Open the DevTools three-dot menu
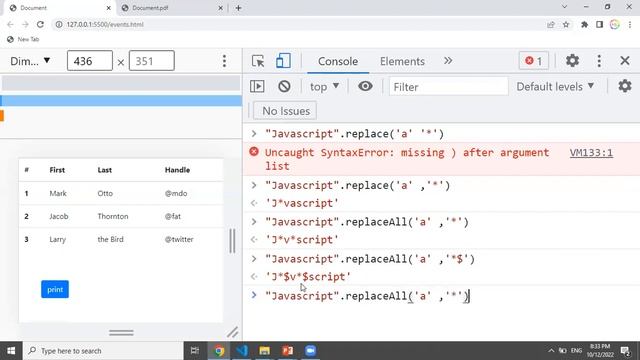Viewport: 640px width, 360px height. coord(599,61)
